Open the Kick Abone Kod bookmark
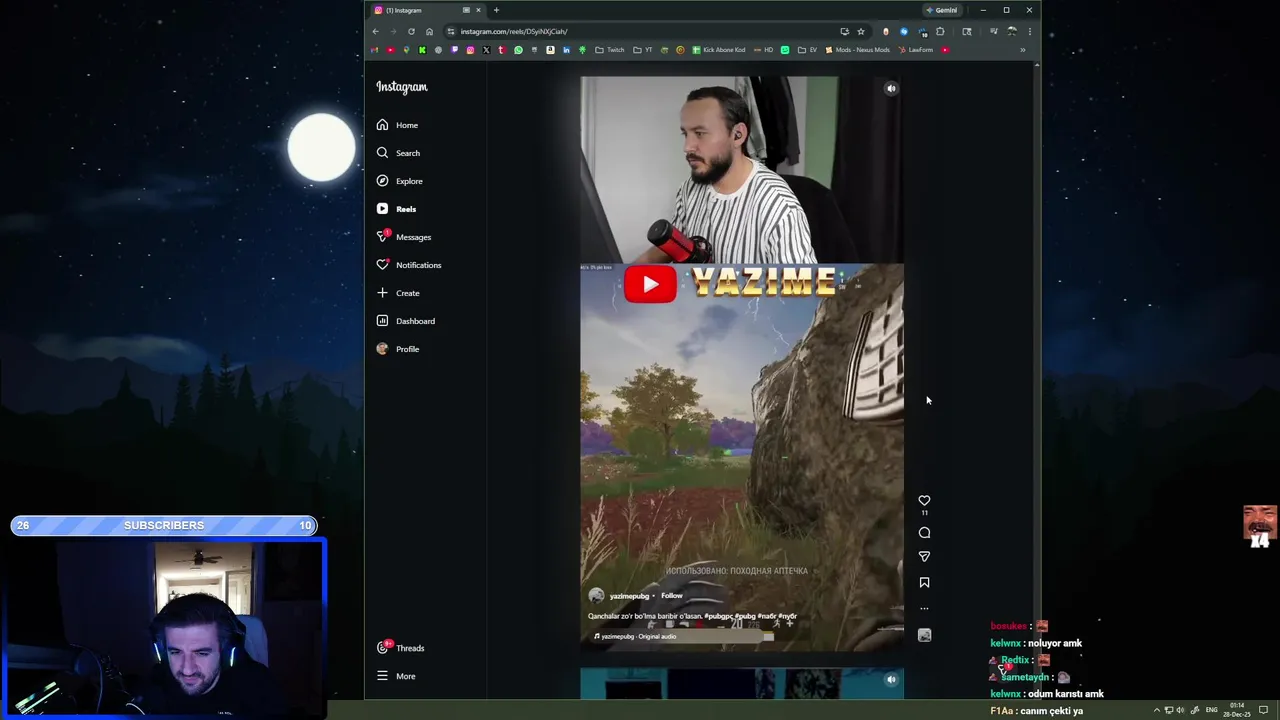Viewport: 1280px width, 720px height. 718,50
